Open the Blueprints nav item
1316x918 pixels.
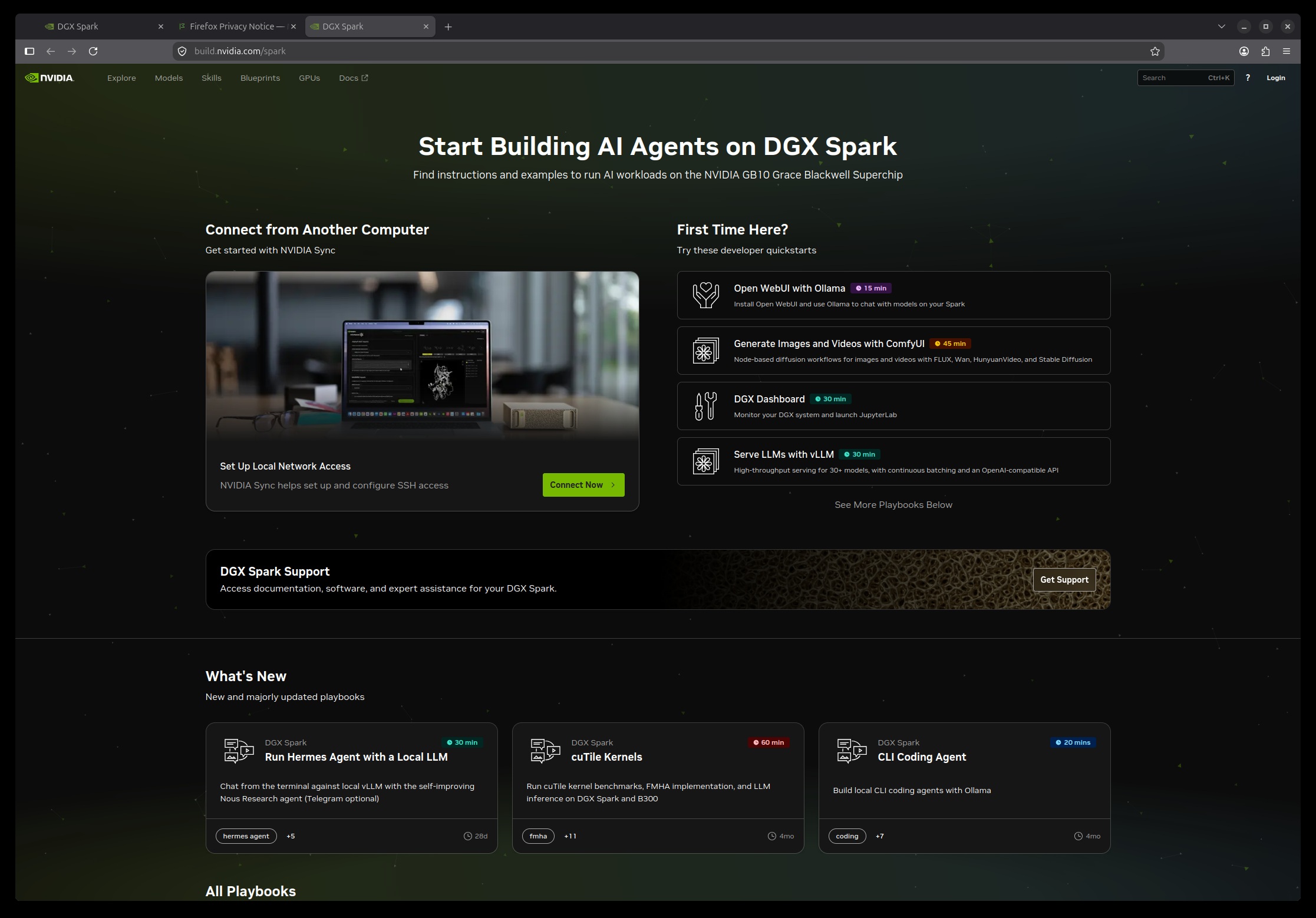(x=260, y=78)
